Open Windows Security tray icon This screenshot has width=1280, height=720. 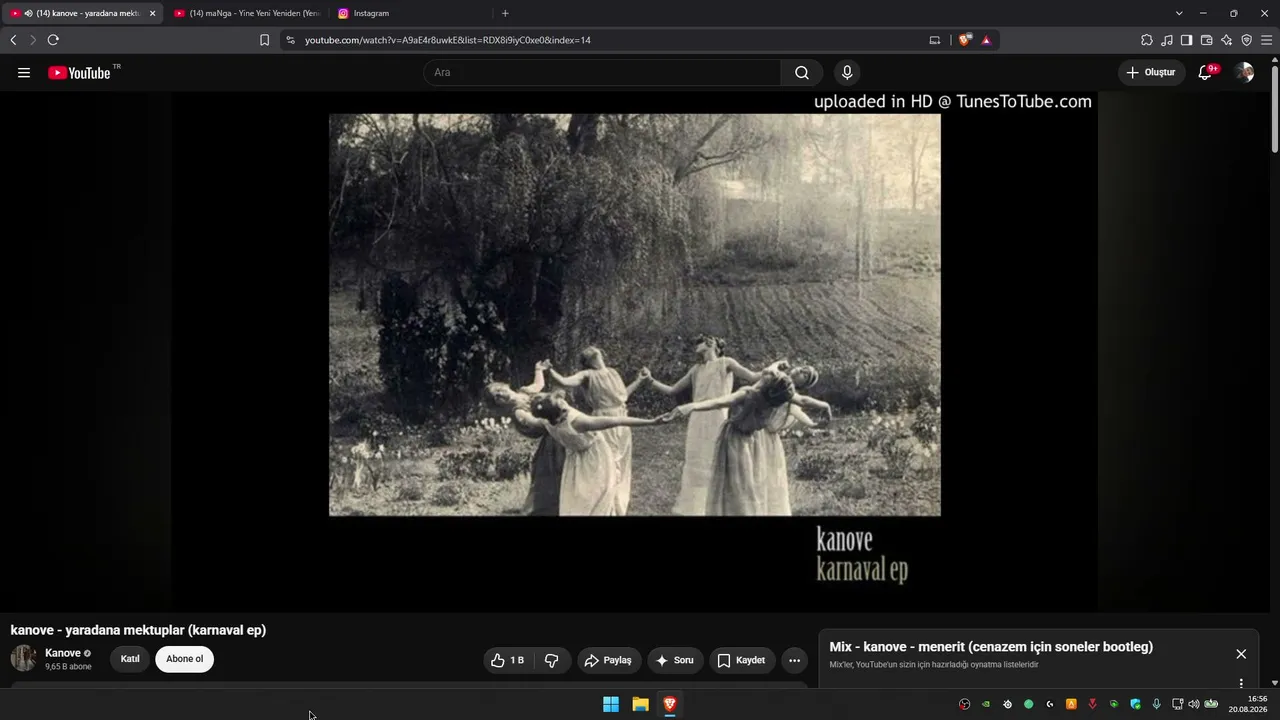click(x=1135, y=704)
